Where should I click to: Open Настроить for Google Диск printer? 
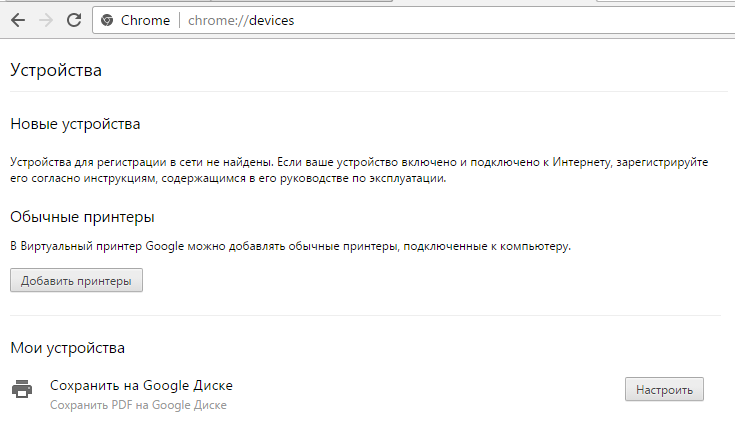pos(664,389)
